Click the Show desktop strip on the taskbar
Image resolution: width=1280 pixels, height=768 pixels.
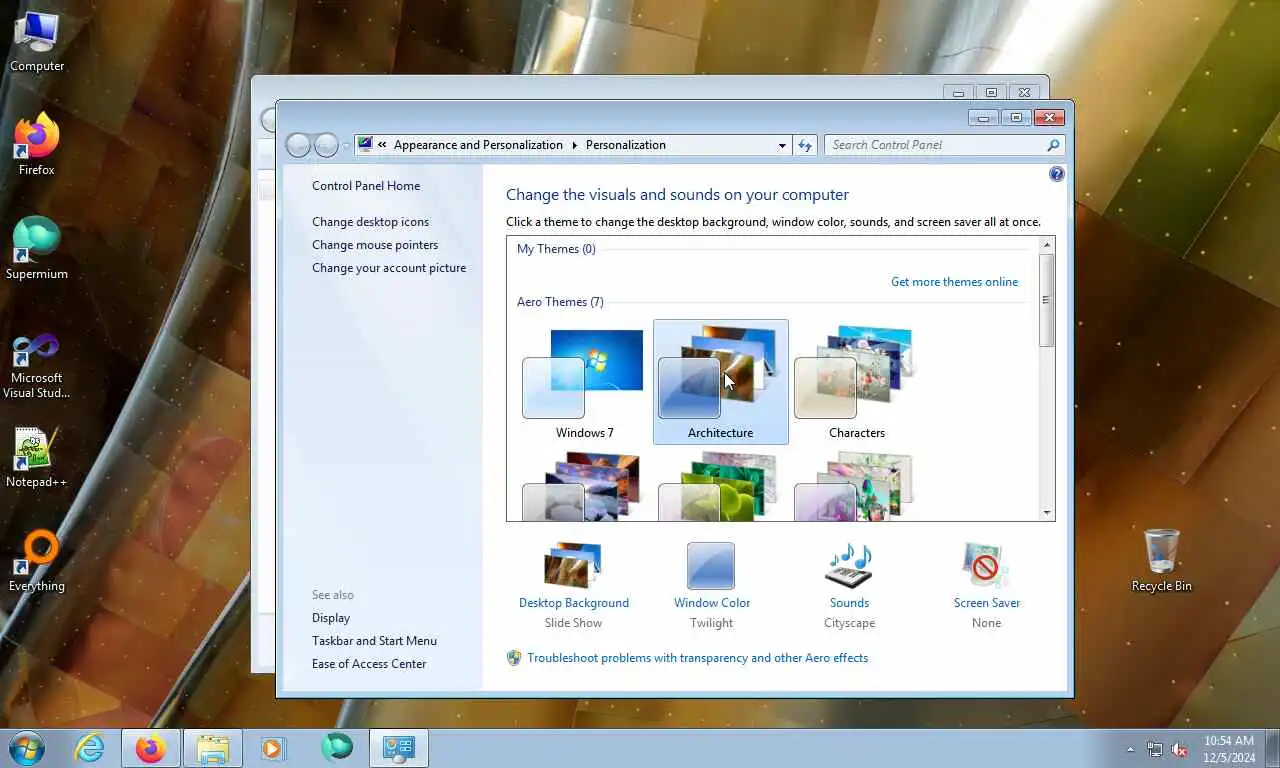[x=1272, y=749]
